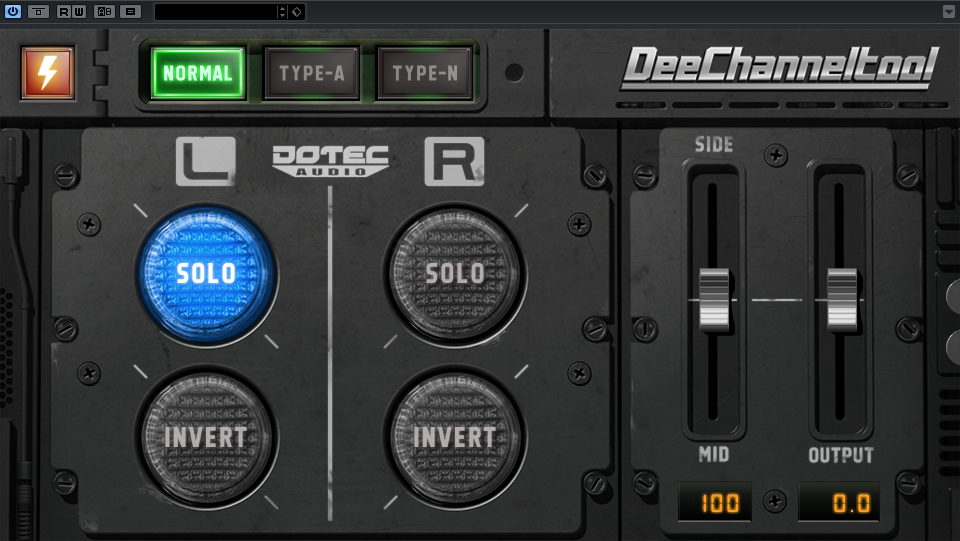Click the MID label
Screen dimensions: 960x541
coord(714,454)
